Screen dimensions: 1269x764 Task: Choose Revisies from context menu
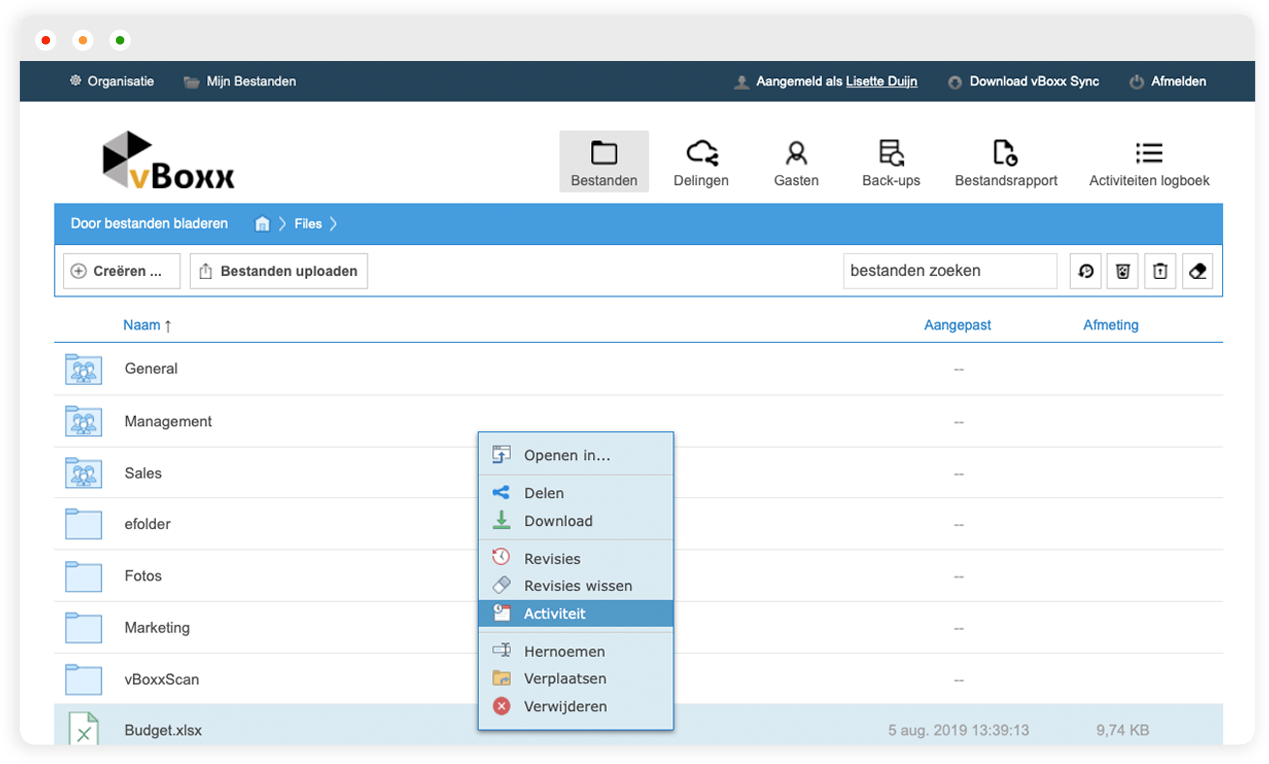[576, 559]
